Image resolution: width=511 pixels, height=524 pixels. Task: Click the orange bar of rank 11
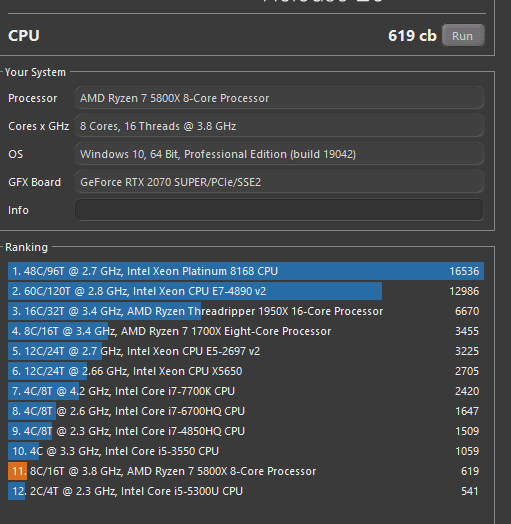pos(17,471)
